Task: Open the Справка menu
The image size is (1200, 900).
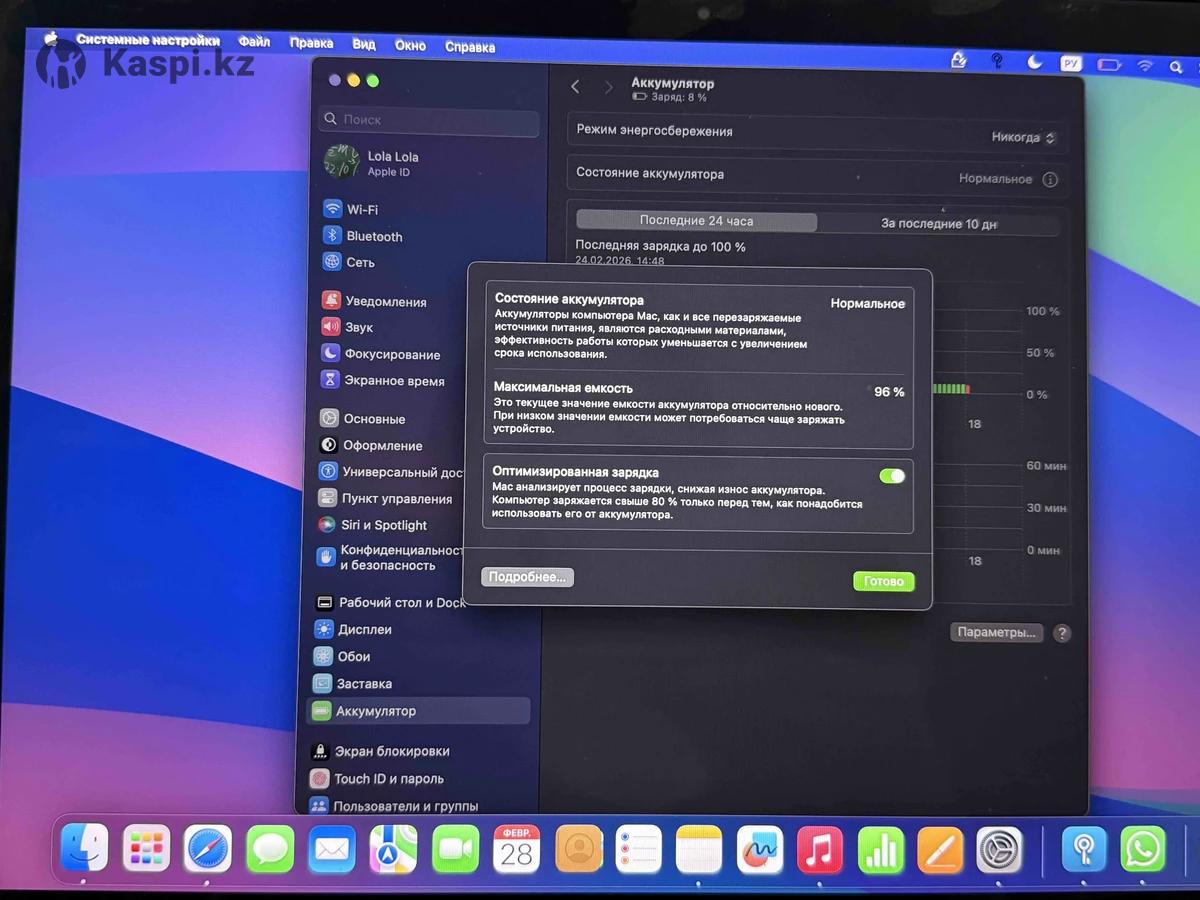Action: point(469,46)
